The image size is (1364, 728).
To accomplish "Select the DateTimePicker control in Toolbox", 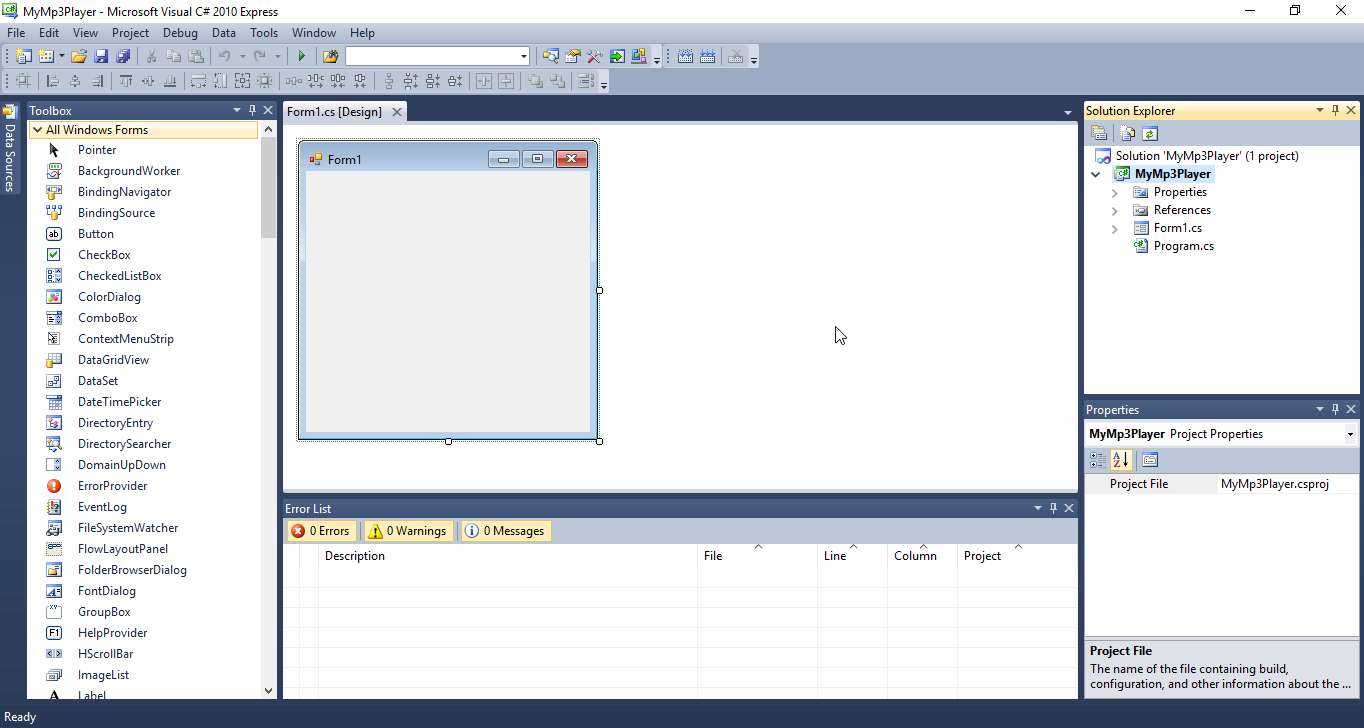I will point(119,402).
